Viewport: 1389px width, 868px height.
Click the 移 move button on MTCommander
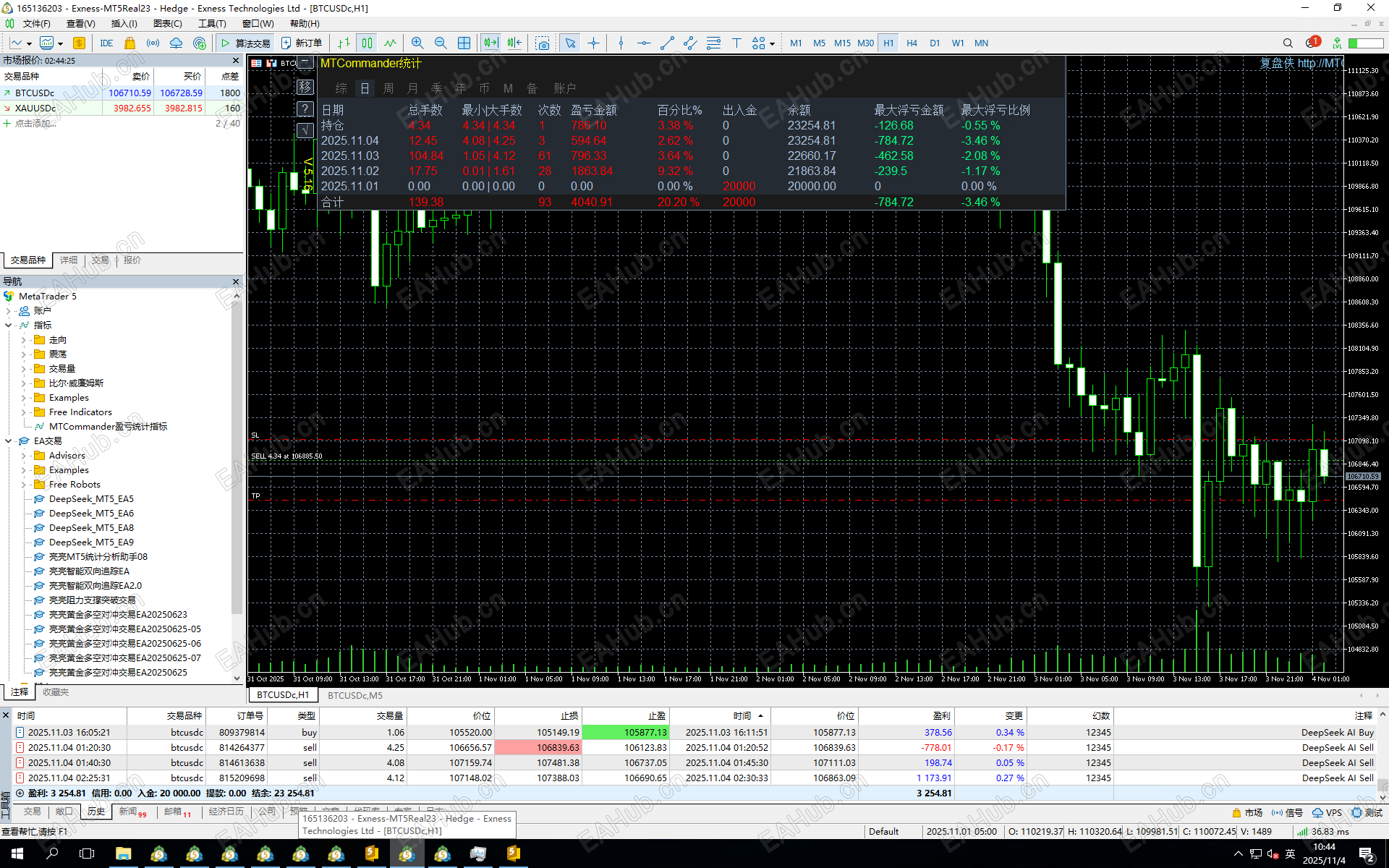point(305,87)
